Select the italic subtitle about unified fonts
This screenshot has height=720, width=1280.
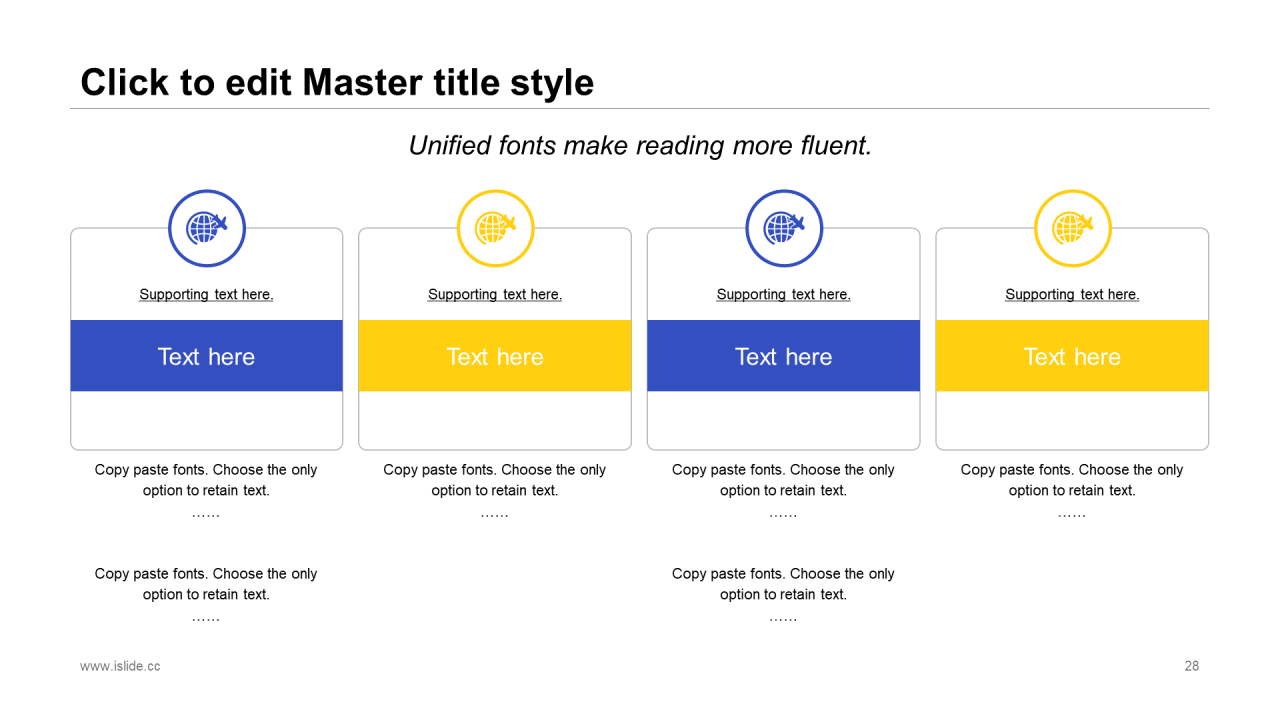640,145
